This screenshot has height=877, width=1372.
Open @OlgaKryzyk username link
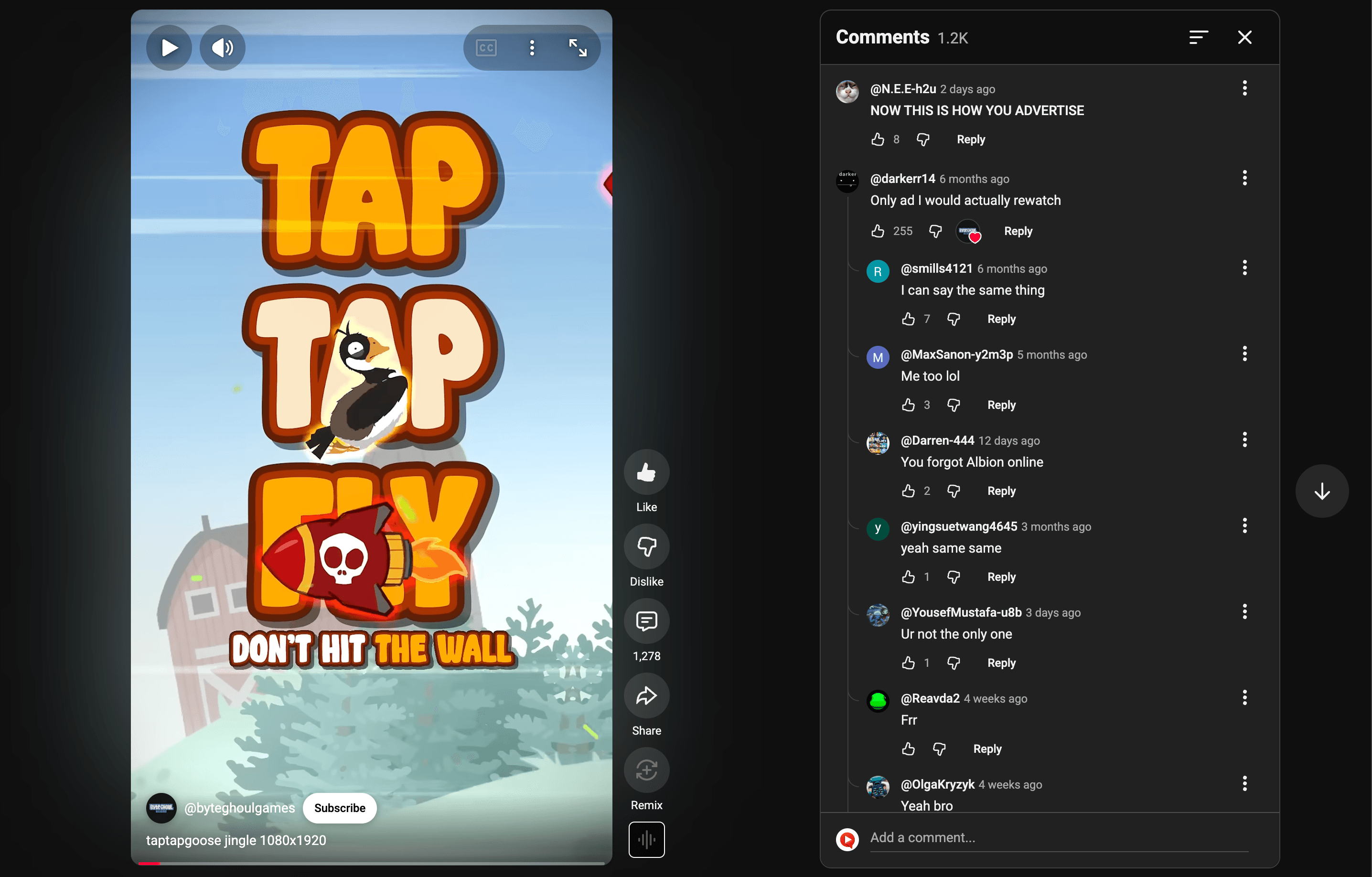pyautogui.click(x=937, y=784)
